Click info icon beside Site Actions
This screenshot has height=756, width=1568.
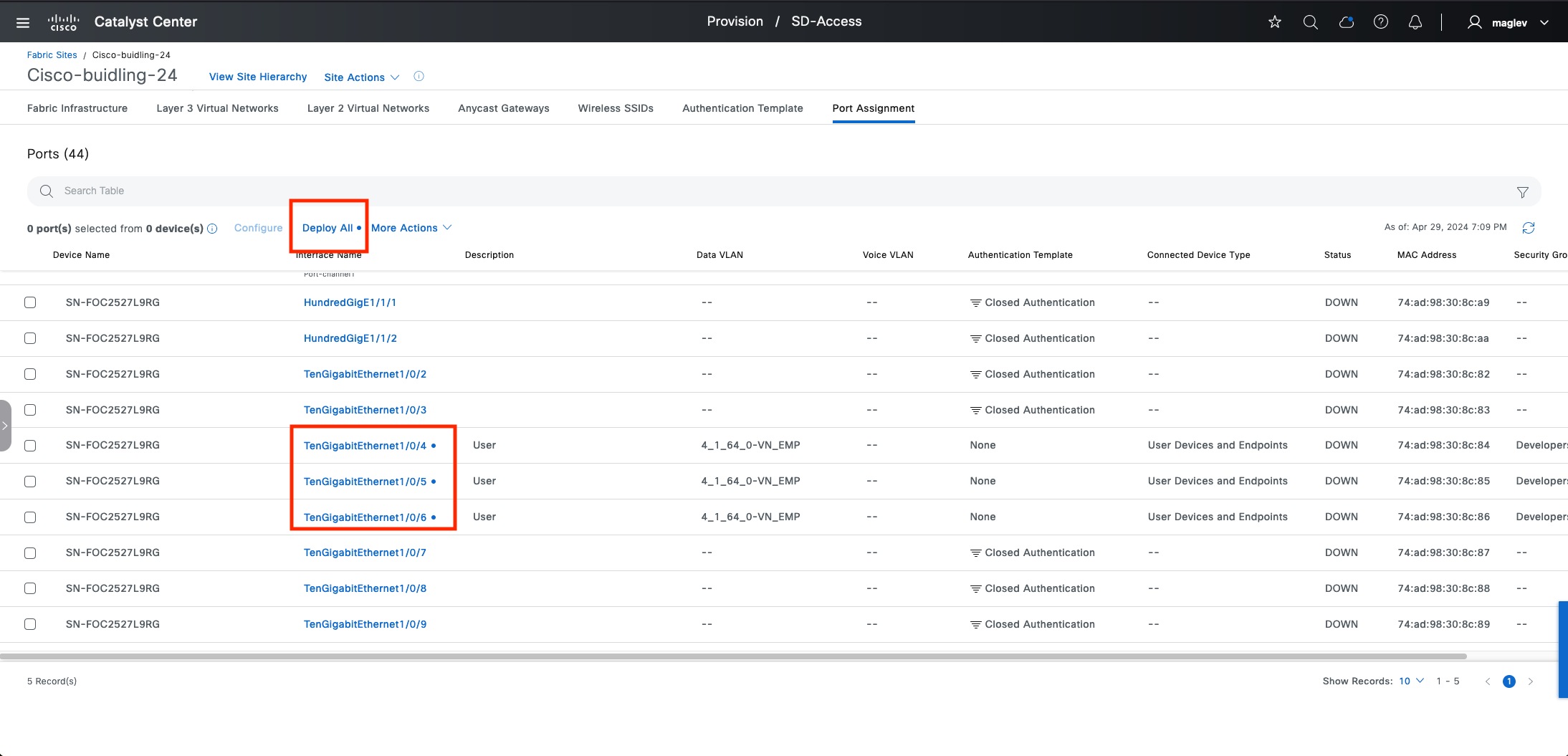coord(419,77)
